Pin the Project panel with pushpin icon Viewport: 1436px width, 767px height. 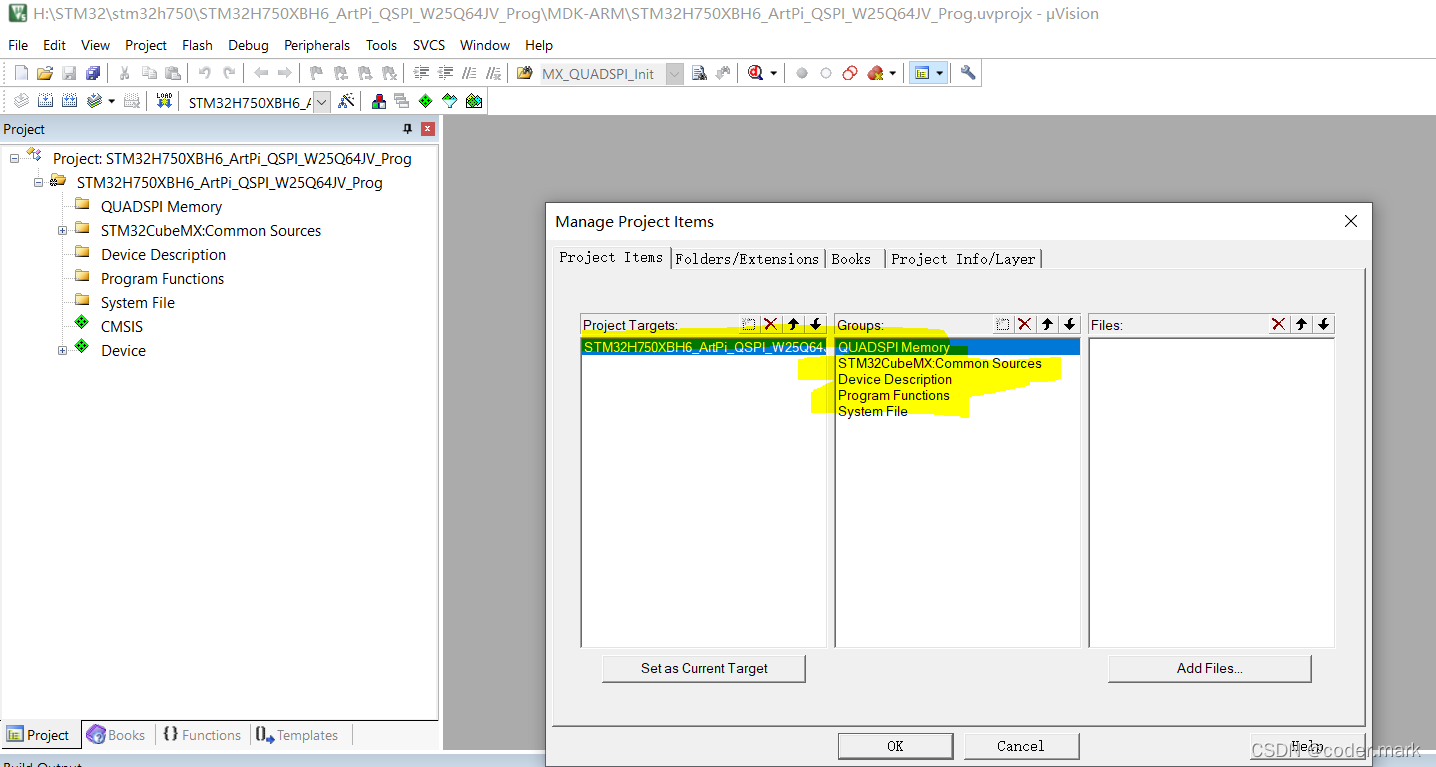tap(407, 129)
